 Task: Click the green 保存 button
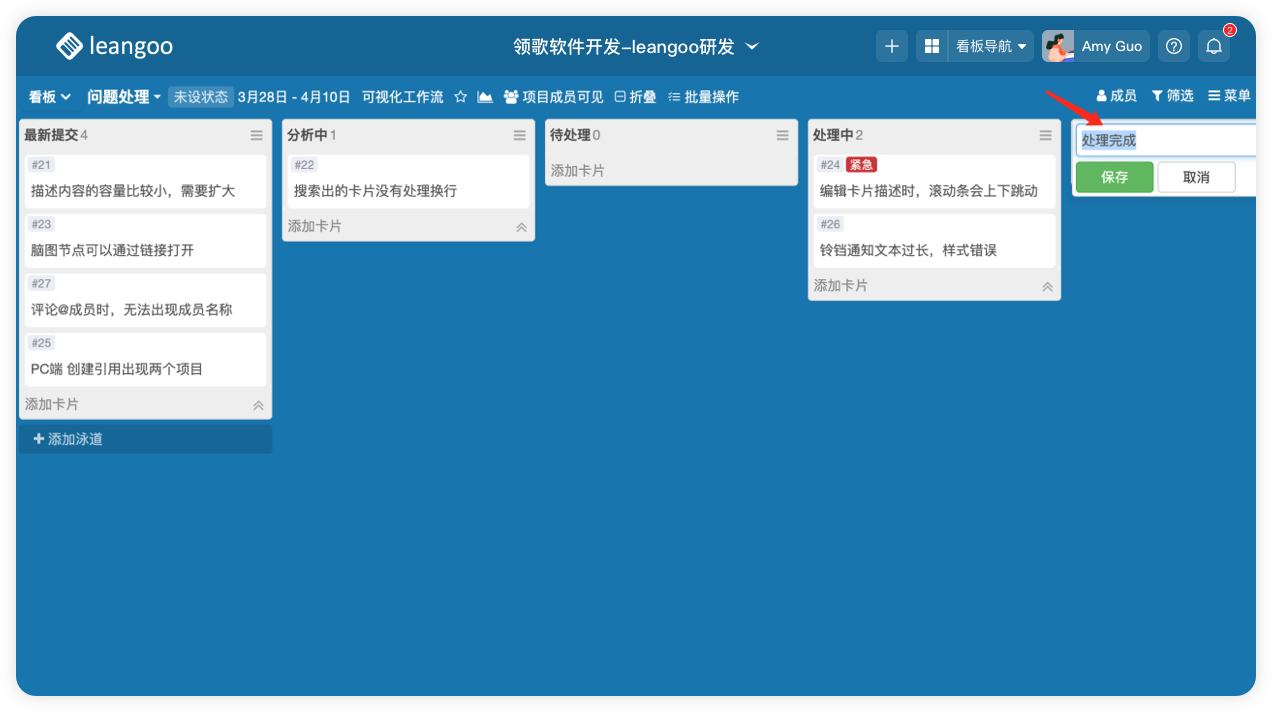[x=1114, y=177]
